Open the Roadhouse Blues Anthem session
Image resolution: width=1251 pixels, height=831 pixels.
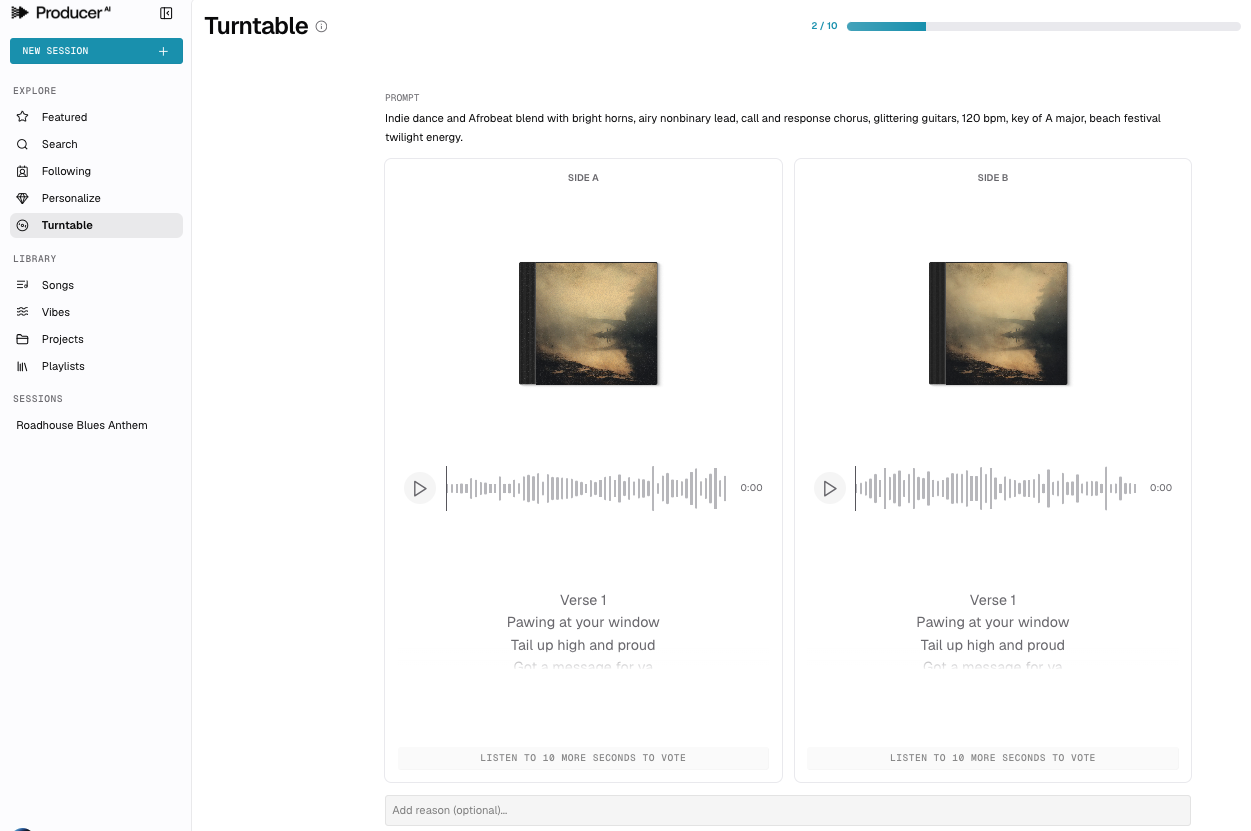pos(82,425)
